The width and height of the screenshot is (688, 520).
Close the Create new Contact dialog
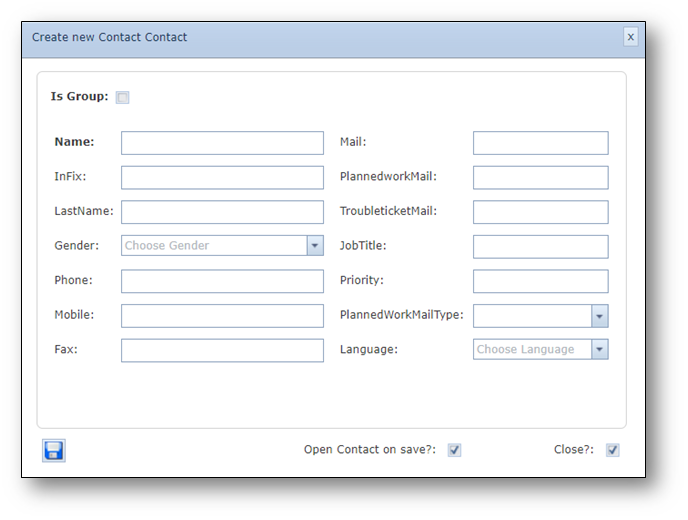click(x=630, y=37)
